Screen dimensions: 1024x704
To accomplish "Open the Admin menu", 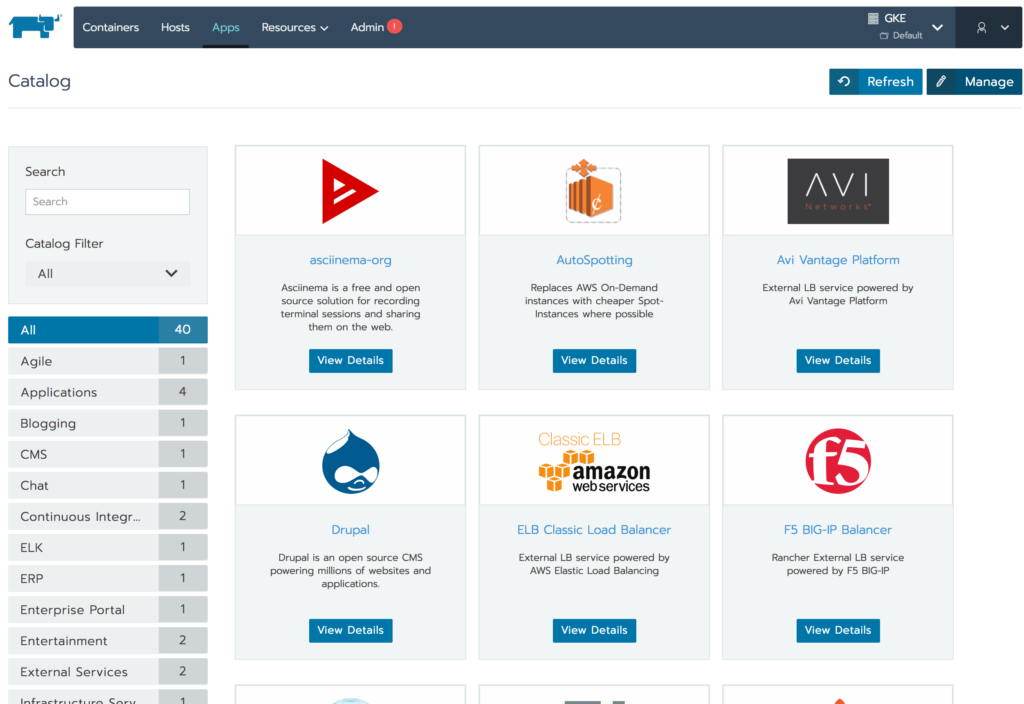I will 367,27.
